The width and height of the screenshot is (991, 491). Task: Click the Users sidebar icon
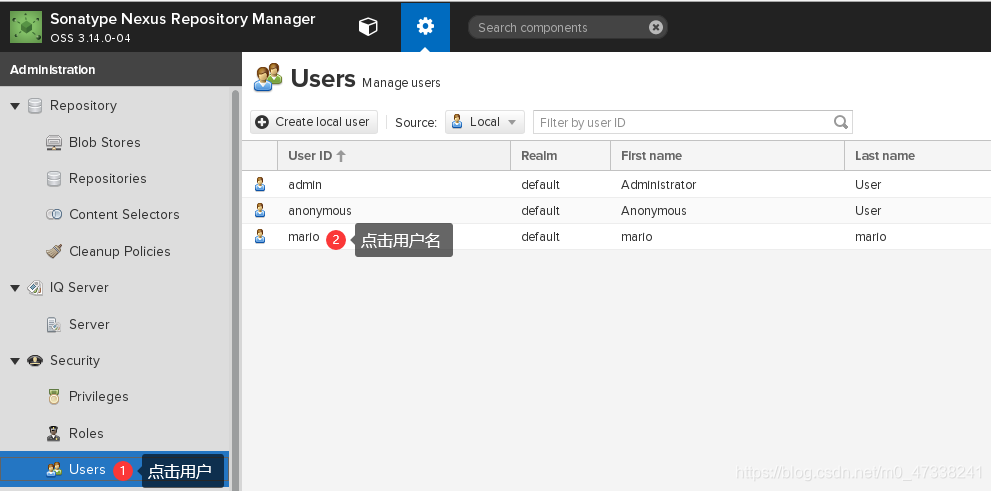(x=54, y=470)
